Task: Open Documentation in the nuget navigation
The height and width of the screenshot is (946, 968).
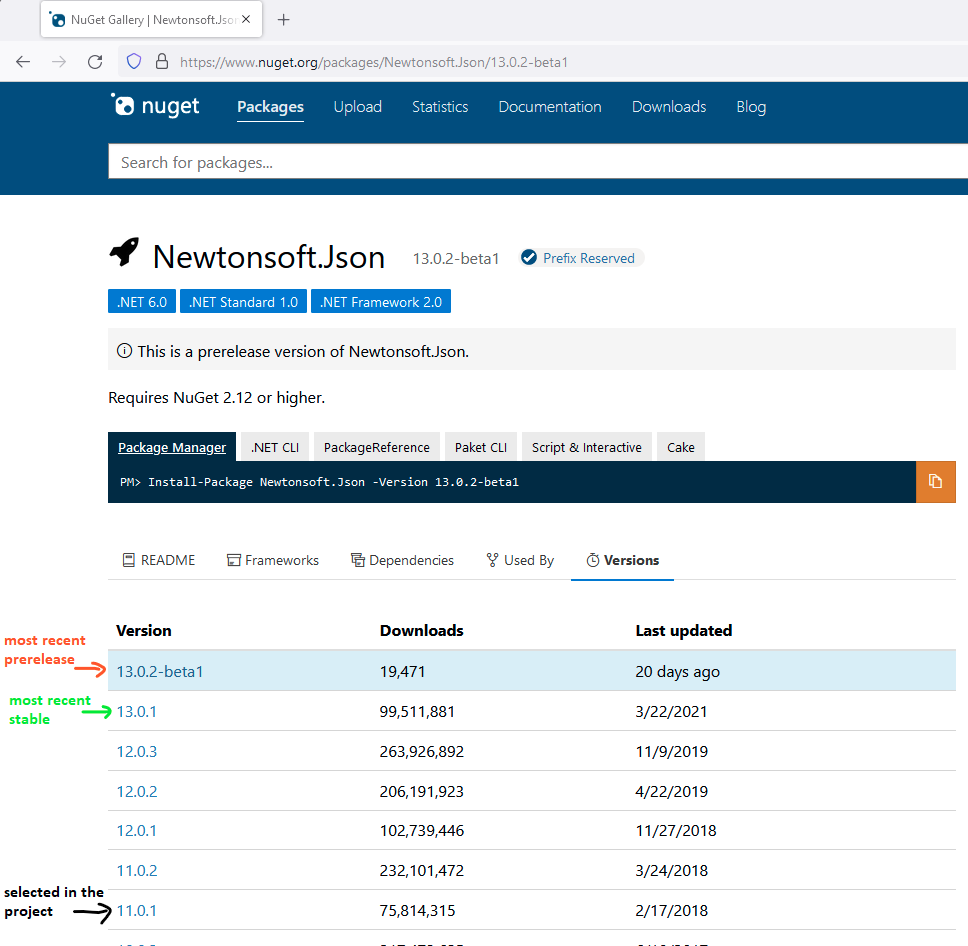Action: coord(550,107)
